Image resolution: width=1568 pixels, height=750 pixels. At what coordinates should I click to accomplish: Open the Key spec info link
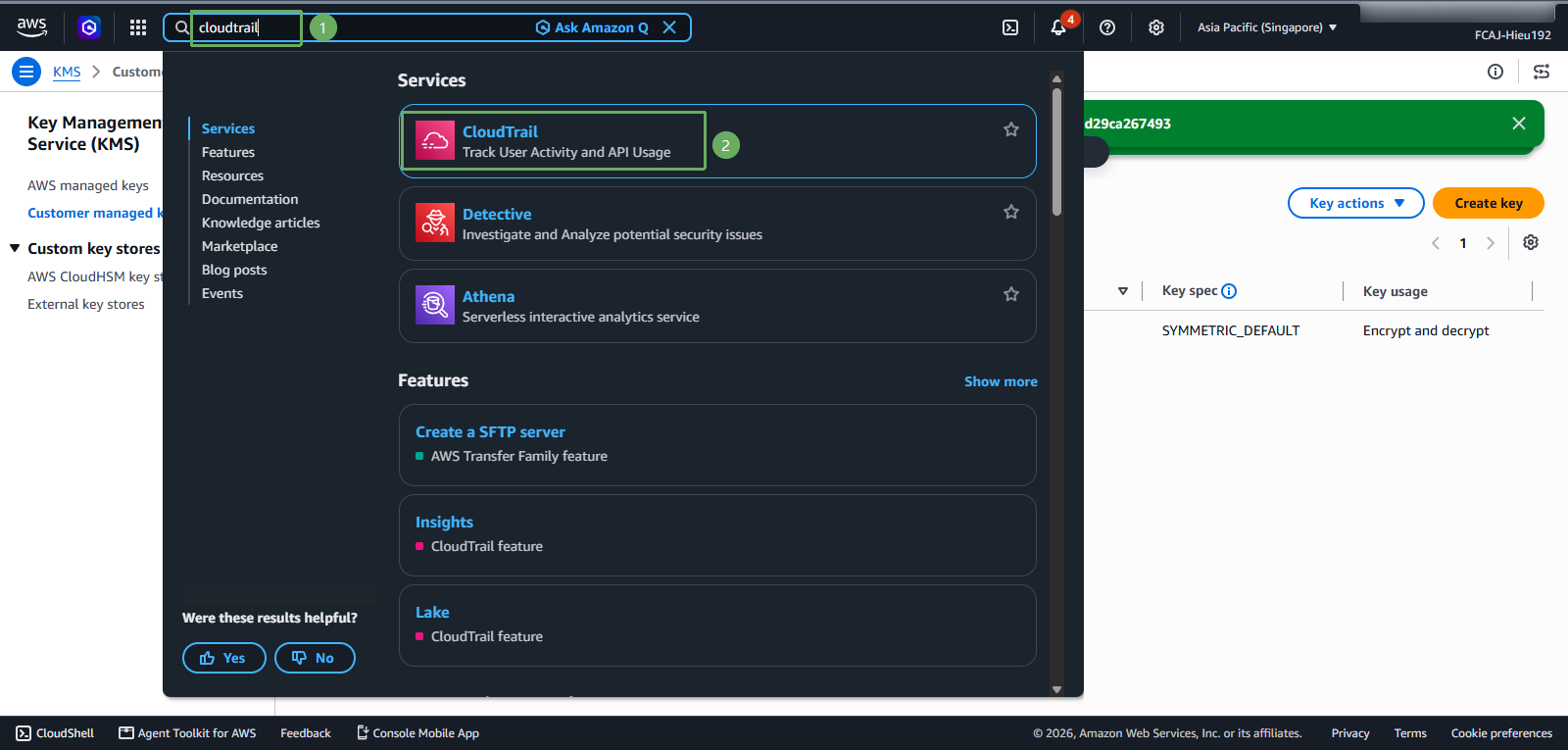[x=1229, y=291]
